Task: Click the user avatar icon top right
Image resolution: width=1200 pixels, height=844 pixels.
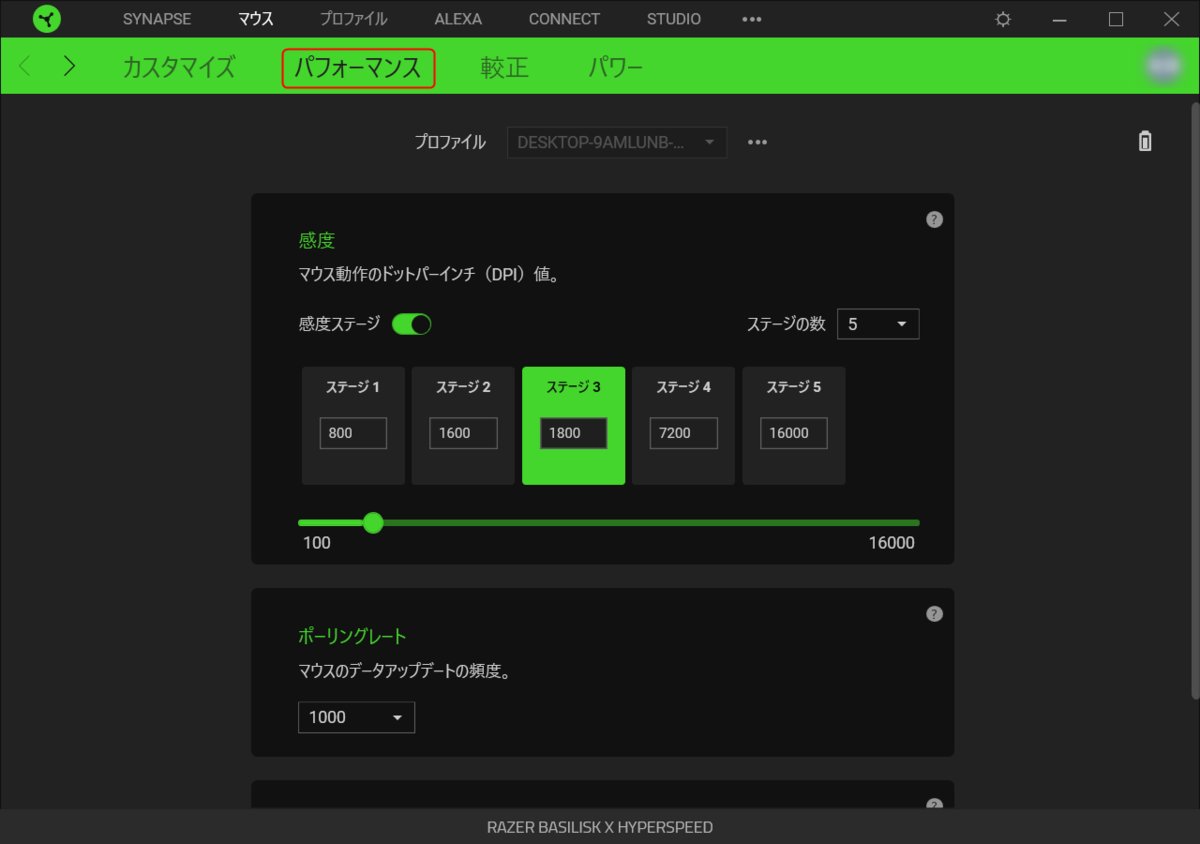Action: pyautogui.click(x=1163, y=66)
